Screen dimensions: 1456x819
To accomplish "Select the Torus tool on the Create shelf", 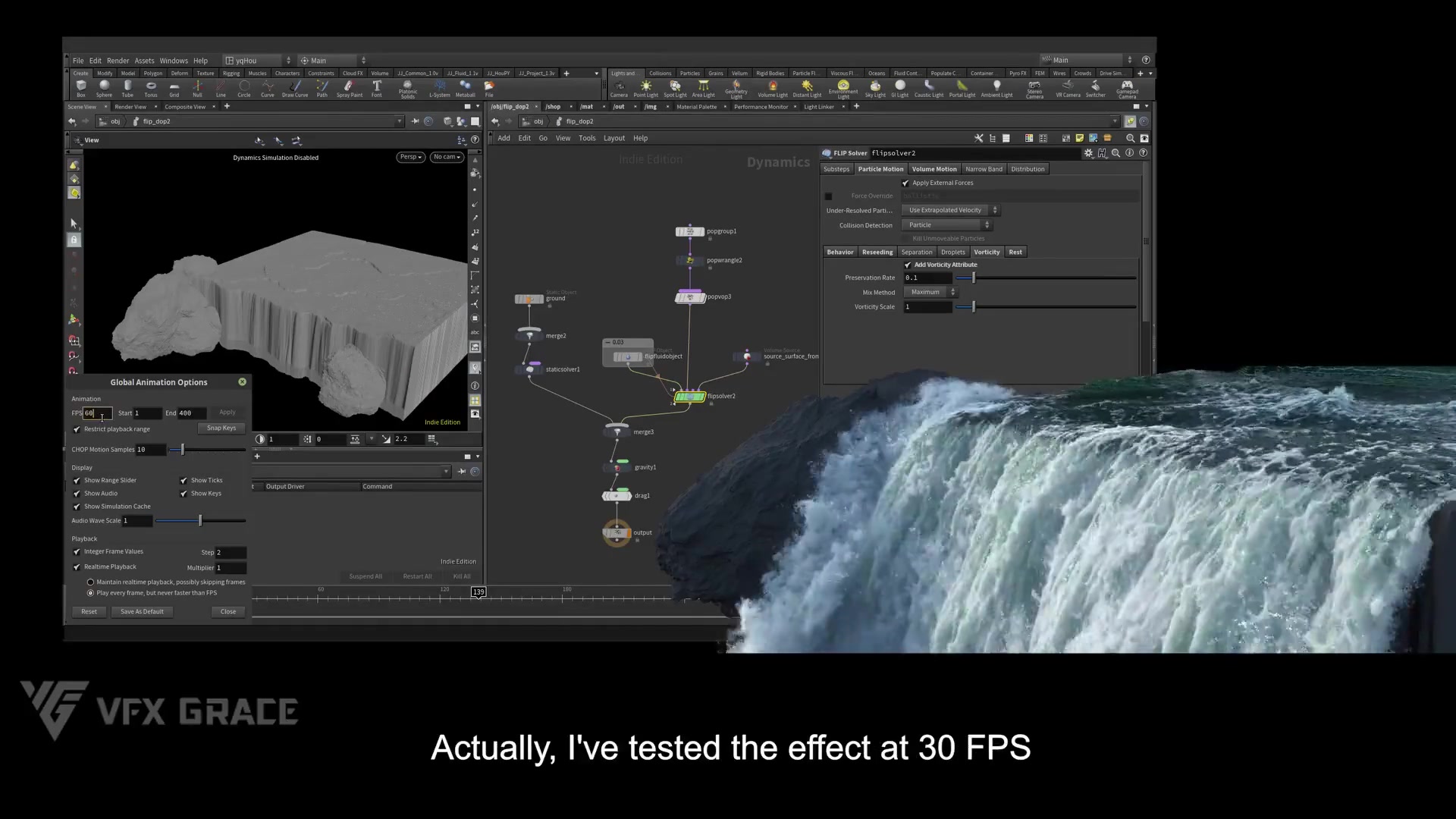I will tap(151, 89).
